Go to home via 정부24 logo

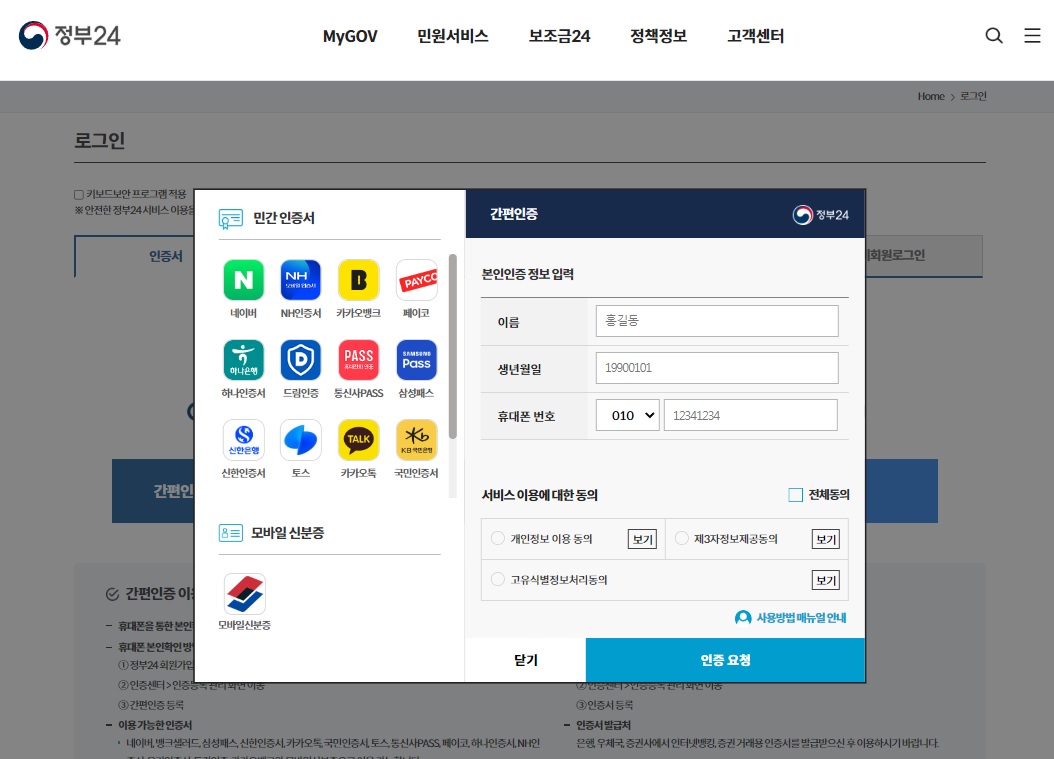click(69, 35)
